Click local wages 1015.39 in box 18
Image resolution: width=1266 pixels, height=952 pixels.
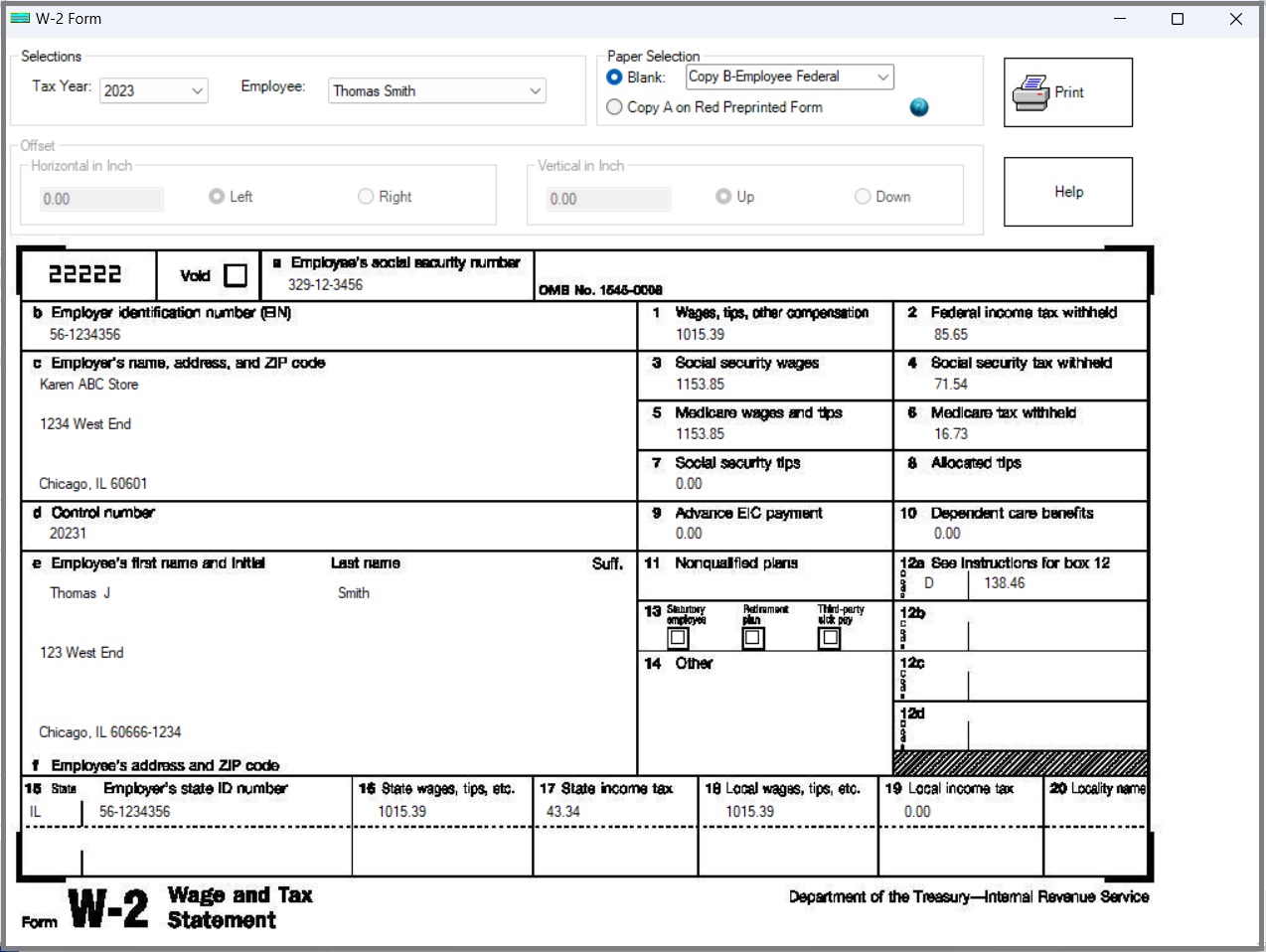(x=749, y=811)
